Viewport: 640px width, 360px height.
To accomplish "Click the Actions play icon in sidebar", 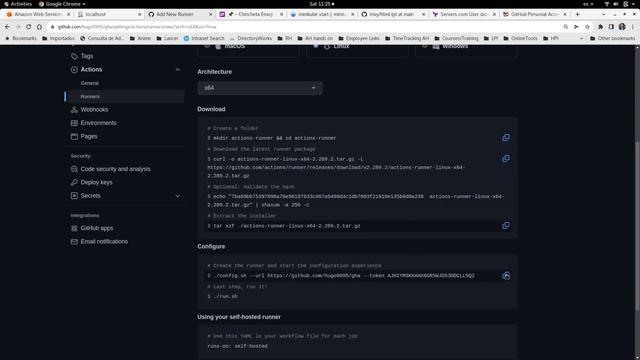I will tap(74, 70).
